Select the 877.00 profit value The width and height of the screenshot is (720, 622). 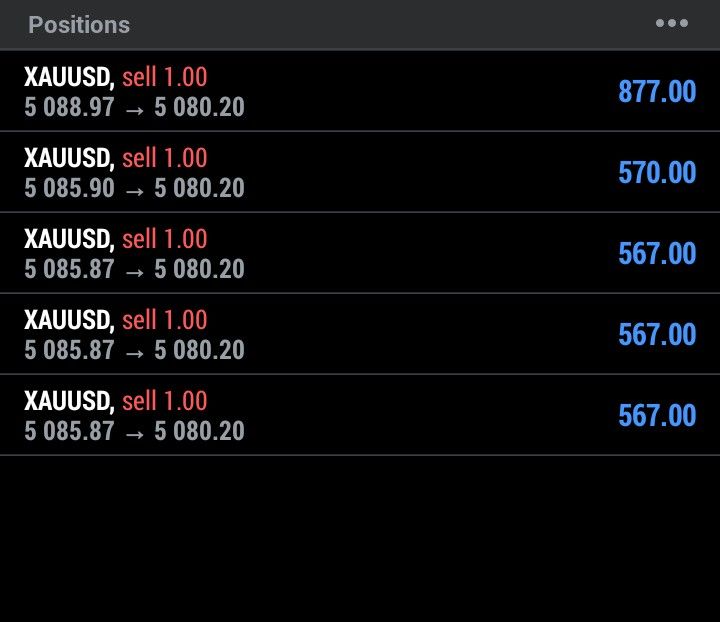656,92
